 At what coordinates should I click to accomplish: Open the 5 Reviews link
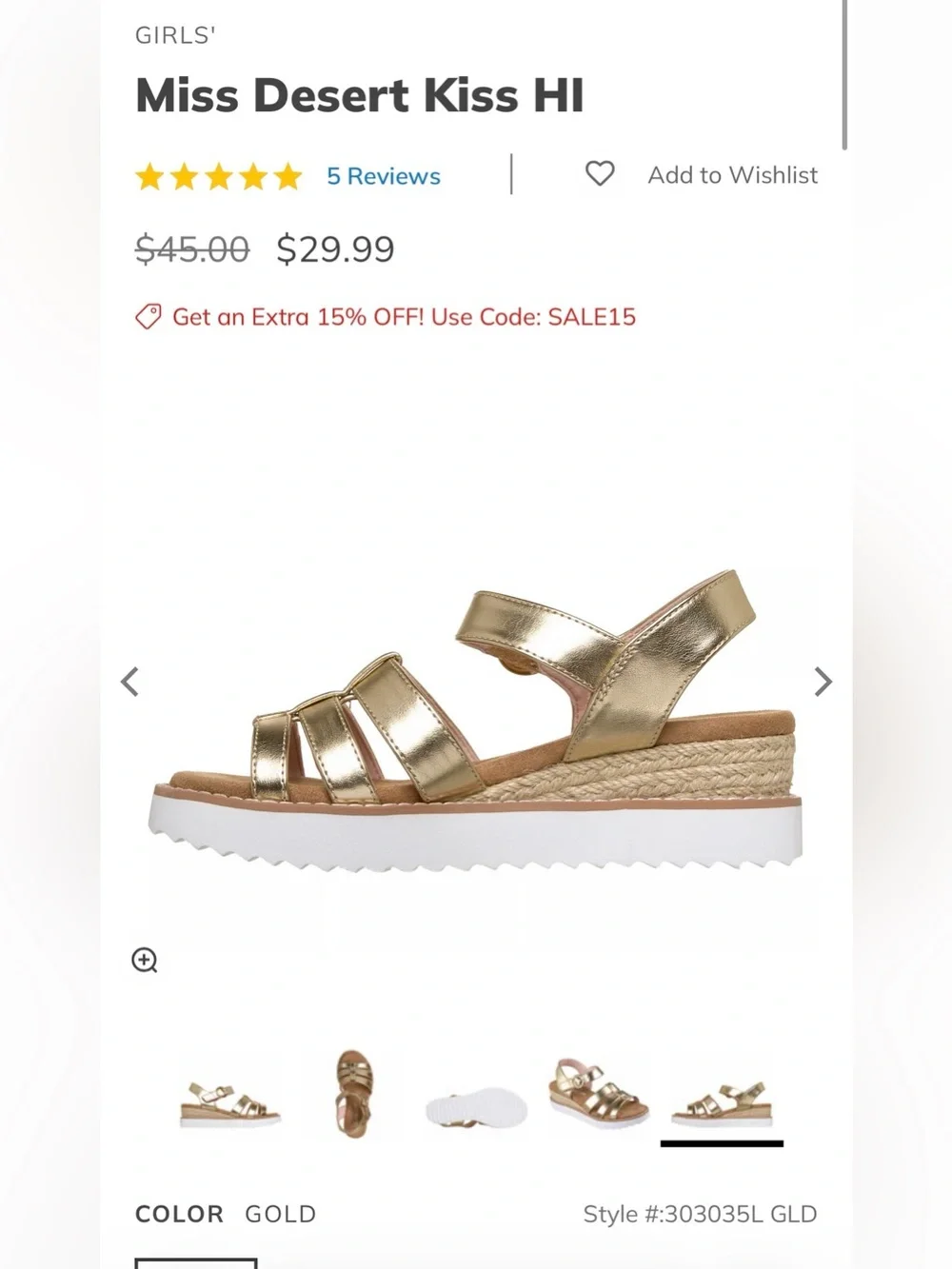[x=384, y=176]
